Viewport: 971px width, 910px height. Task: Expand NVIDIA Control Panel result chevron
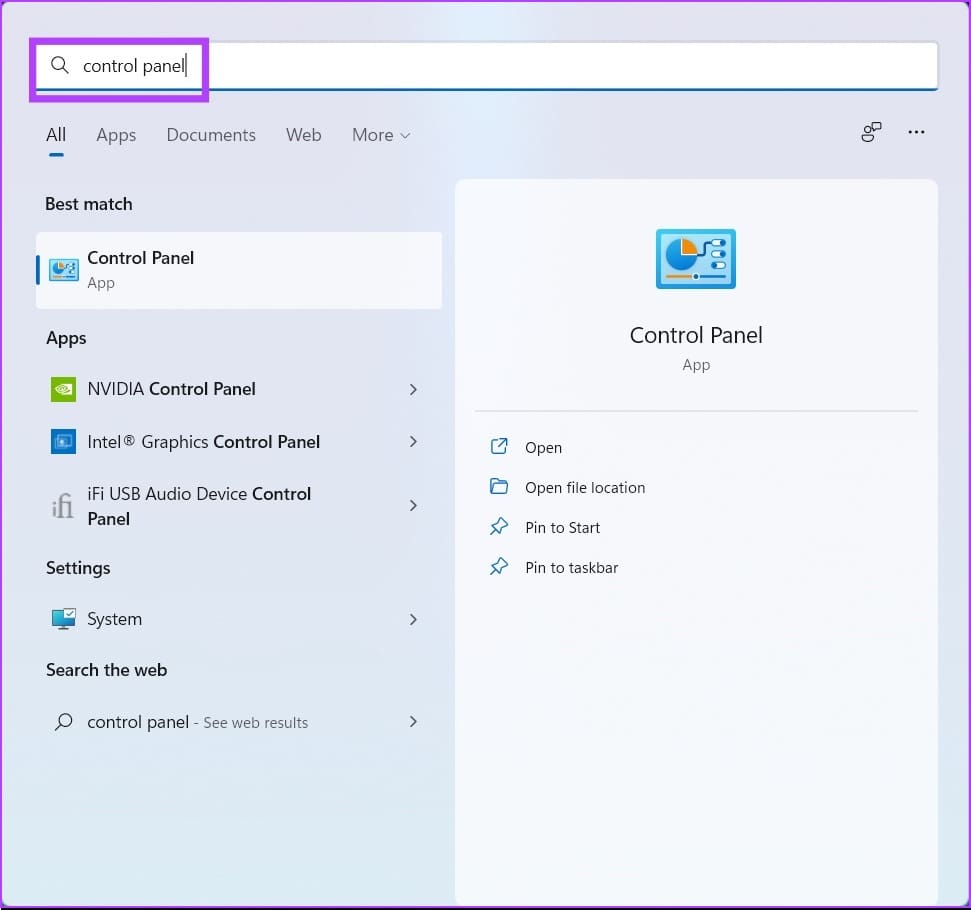pyautogui.click(x=413, y=389)
